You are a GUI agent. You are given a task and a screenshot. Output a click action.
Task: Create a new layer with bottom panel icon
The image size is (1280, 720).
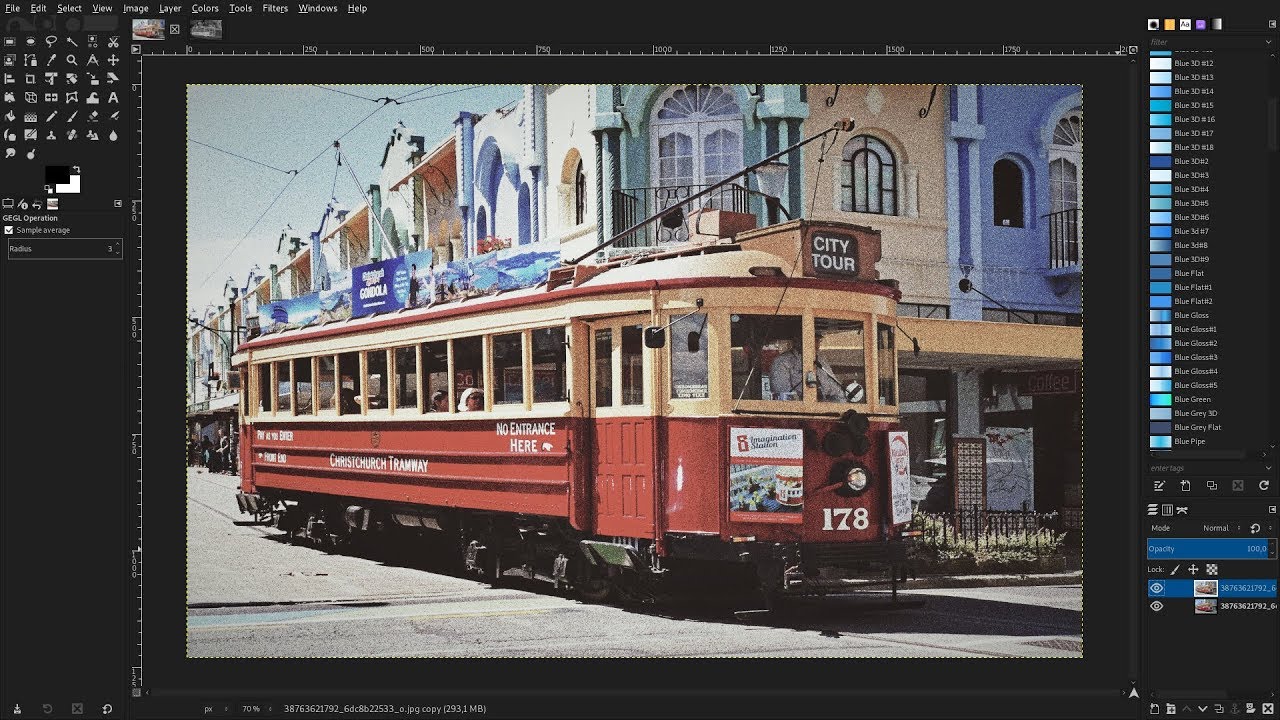[1154, 708]
